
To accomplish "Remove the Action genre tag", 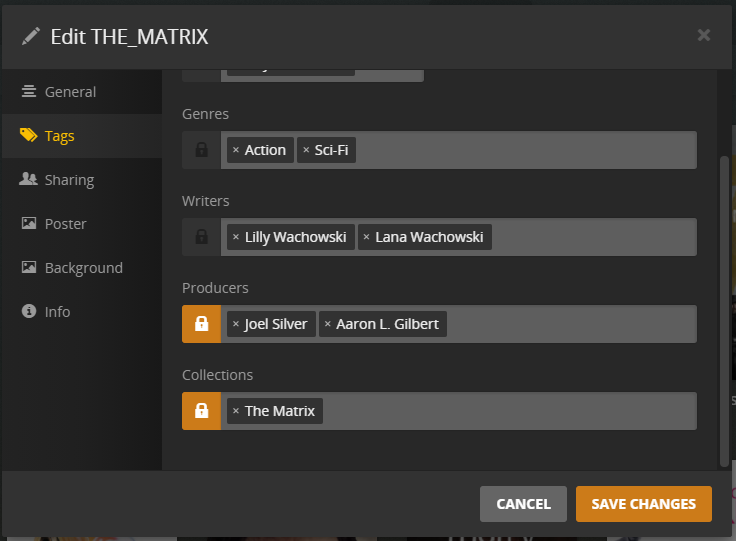I will [x=236, y=150].
